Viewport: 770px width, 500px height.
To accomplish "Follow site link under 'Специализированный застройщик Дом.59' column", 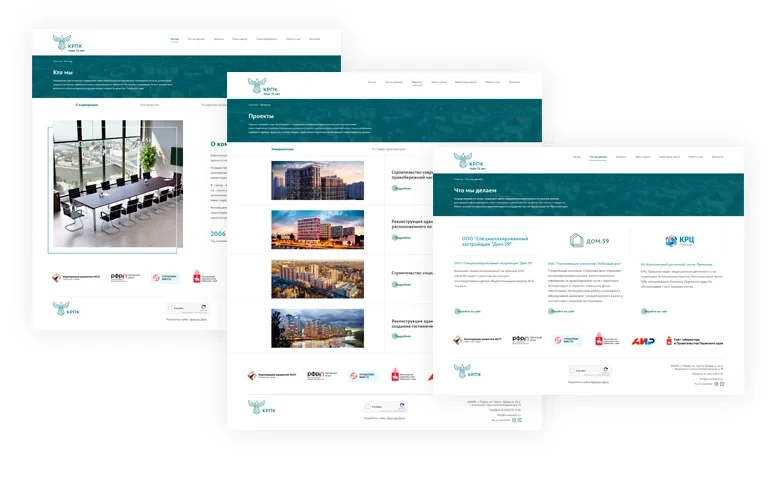I will [468, 311].
